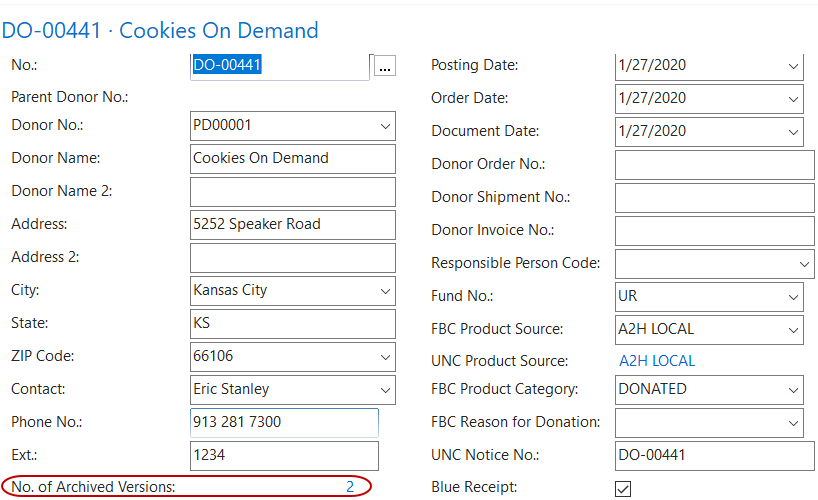Open the A2H LOCAL UNC Product Source link
This screenshot has height=500, width=818.
[x=657, y=361]
